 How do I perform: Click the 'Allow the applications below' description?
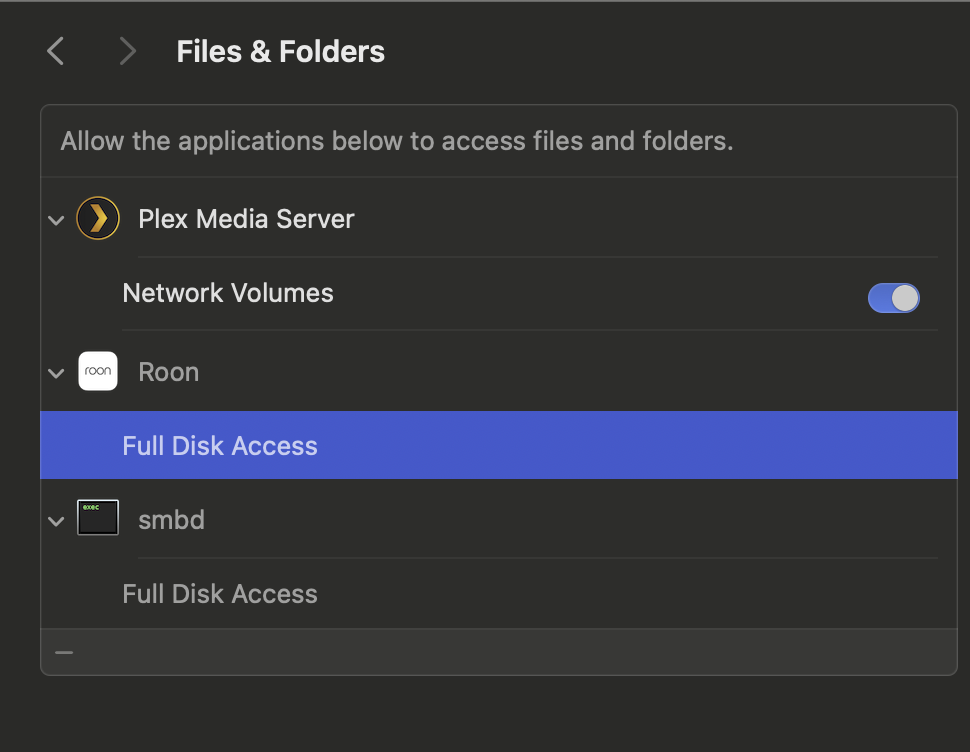point(397,141)
